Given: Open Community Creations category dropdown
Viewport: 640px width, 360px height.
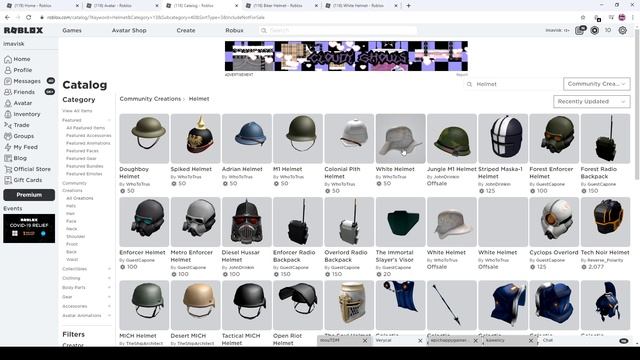Looking at the screenshot, I should 596,84.
